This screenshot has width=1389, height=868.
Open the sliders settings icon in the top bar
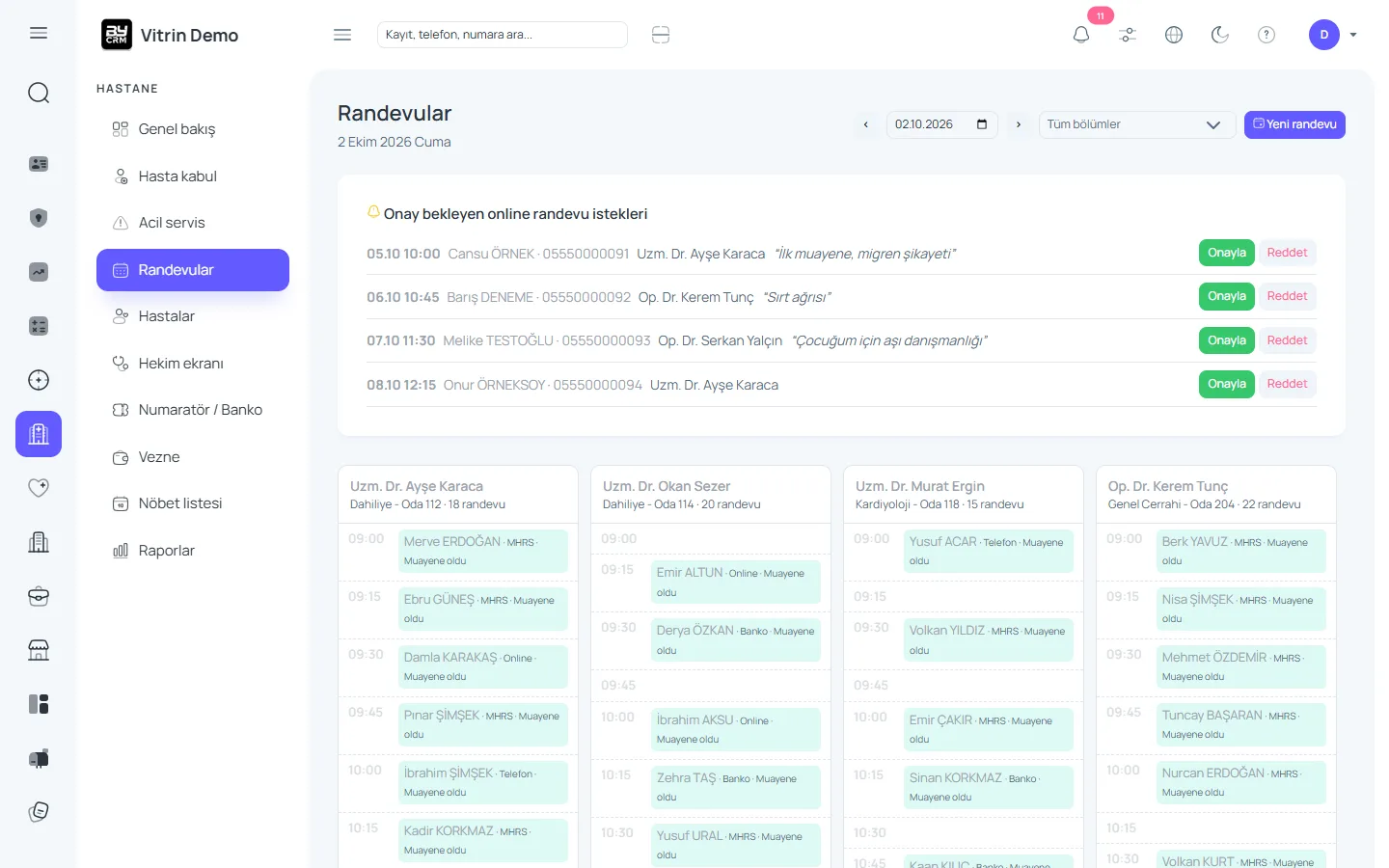[1128, 35]
